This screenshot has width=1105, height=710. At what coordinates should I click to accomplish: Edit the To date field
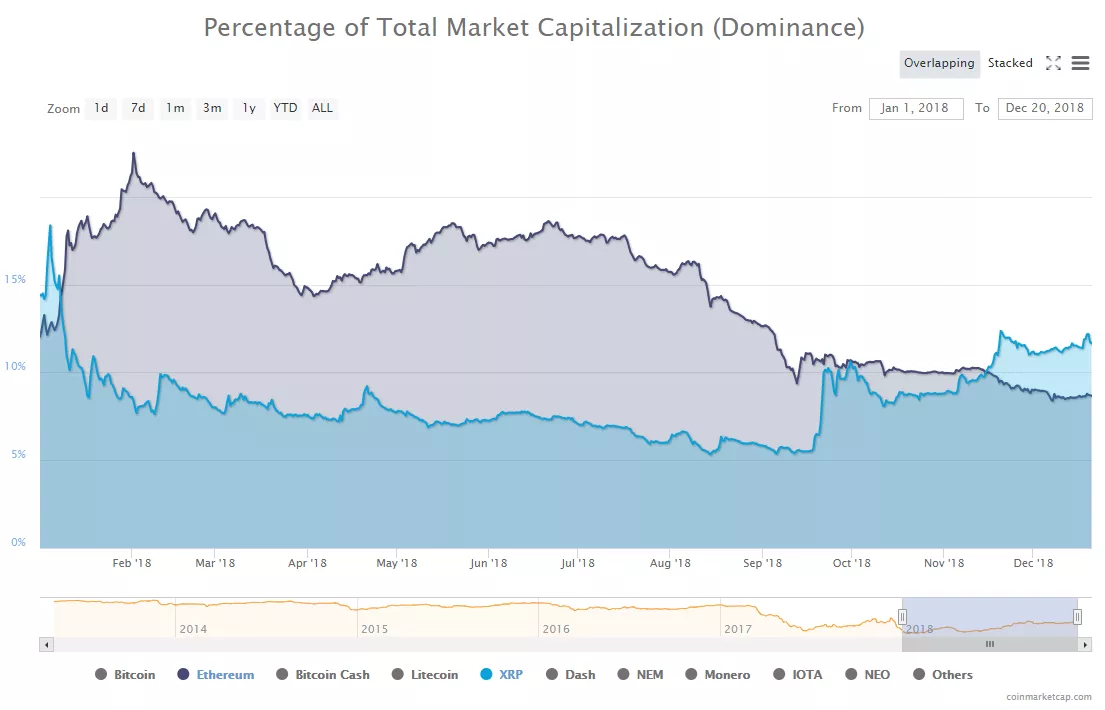pyautogui.click(x=1044, y=108)
